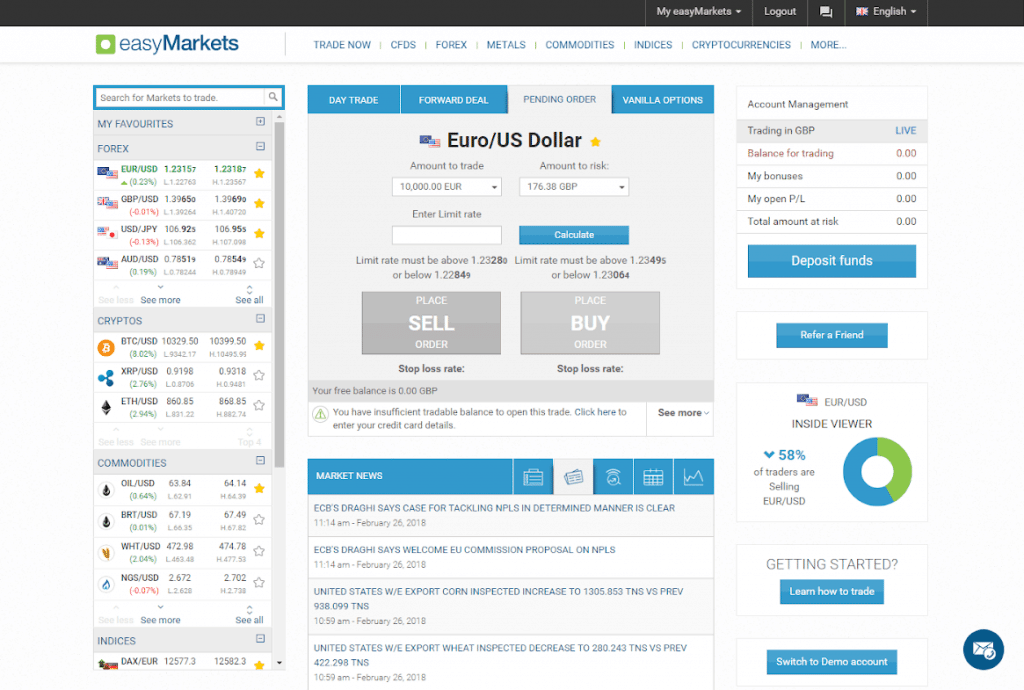Collapse the Indices section
This screenshot has height=690, width=1024.
click(261, 639)
